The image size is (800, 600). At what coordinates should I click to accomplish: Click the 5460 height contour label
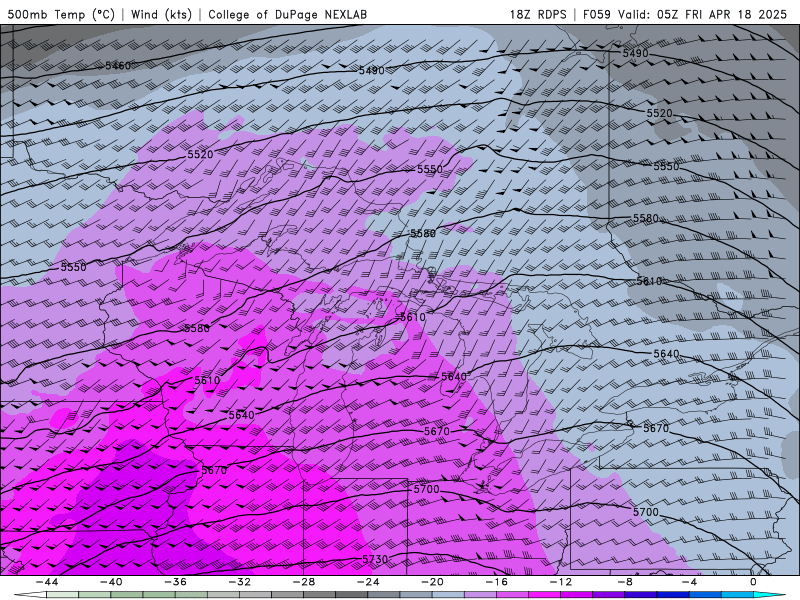point(118,66)
